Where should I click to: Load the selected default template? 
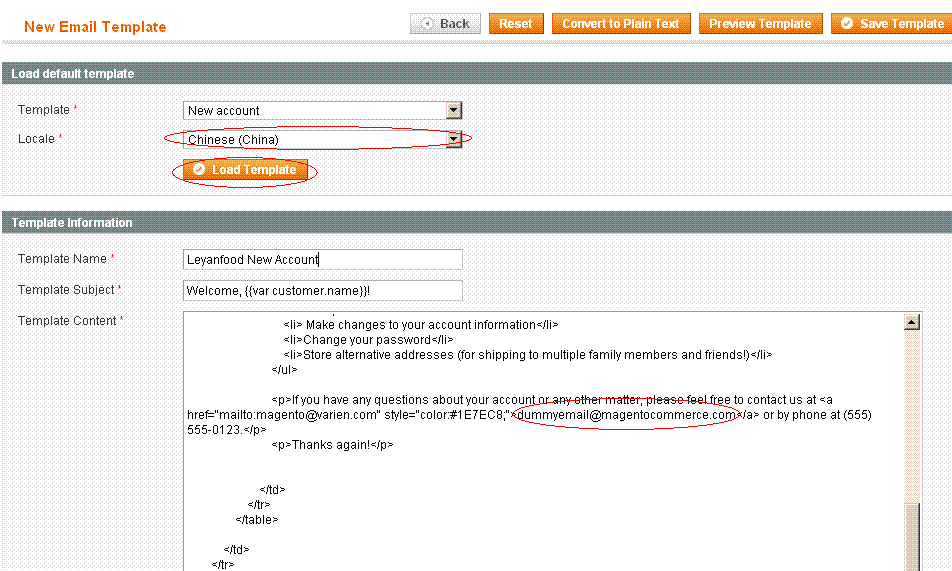tap(245, 169)
